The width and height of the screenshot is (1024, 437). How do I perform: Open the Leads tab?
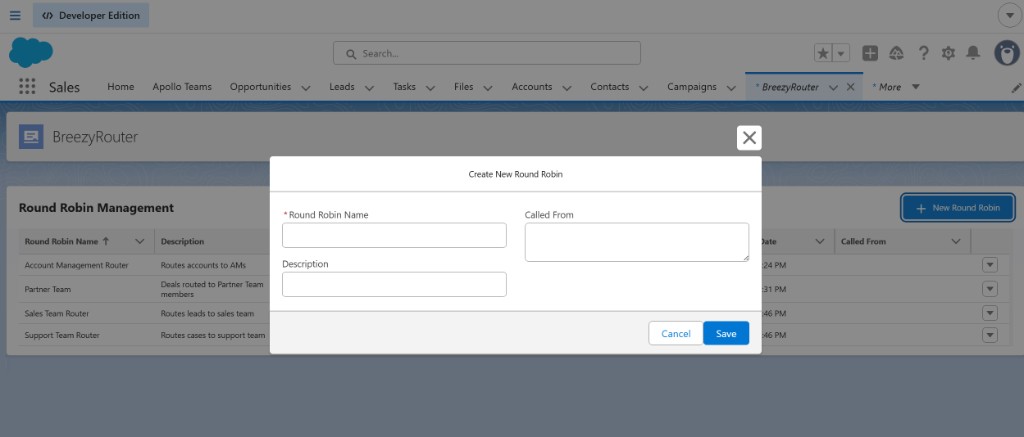[342, 87]
